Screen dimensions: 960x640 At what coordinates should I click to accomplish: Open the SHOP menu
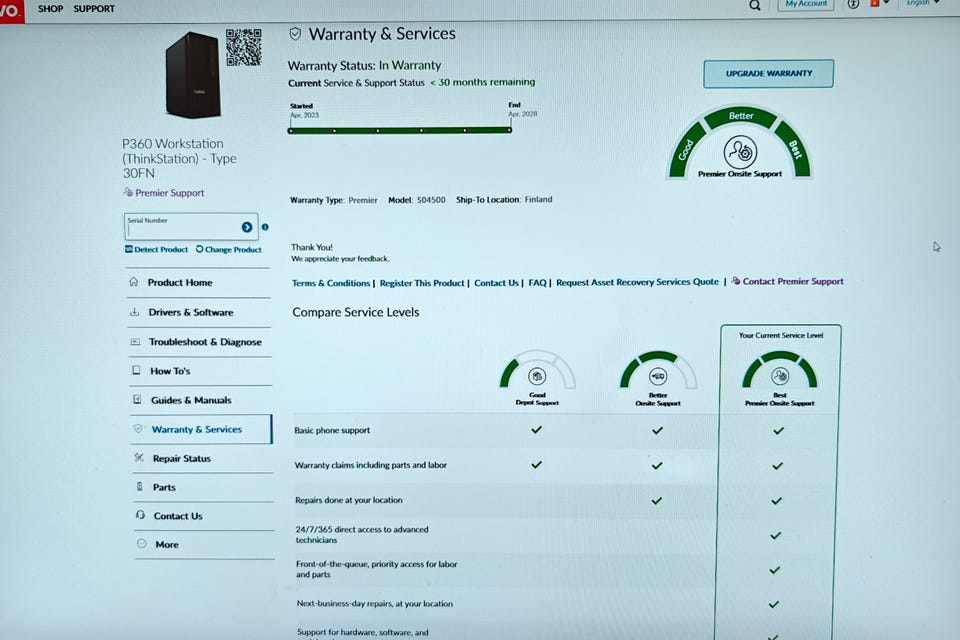point(50,9)
